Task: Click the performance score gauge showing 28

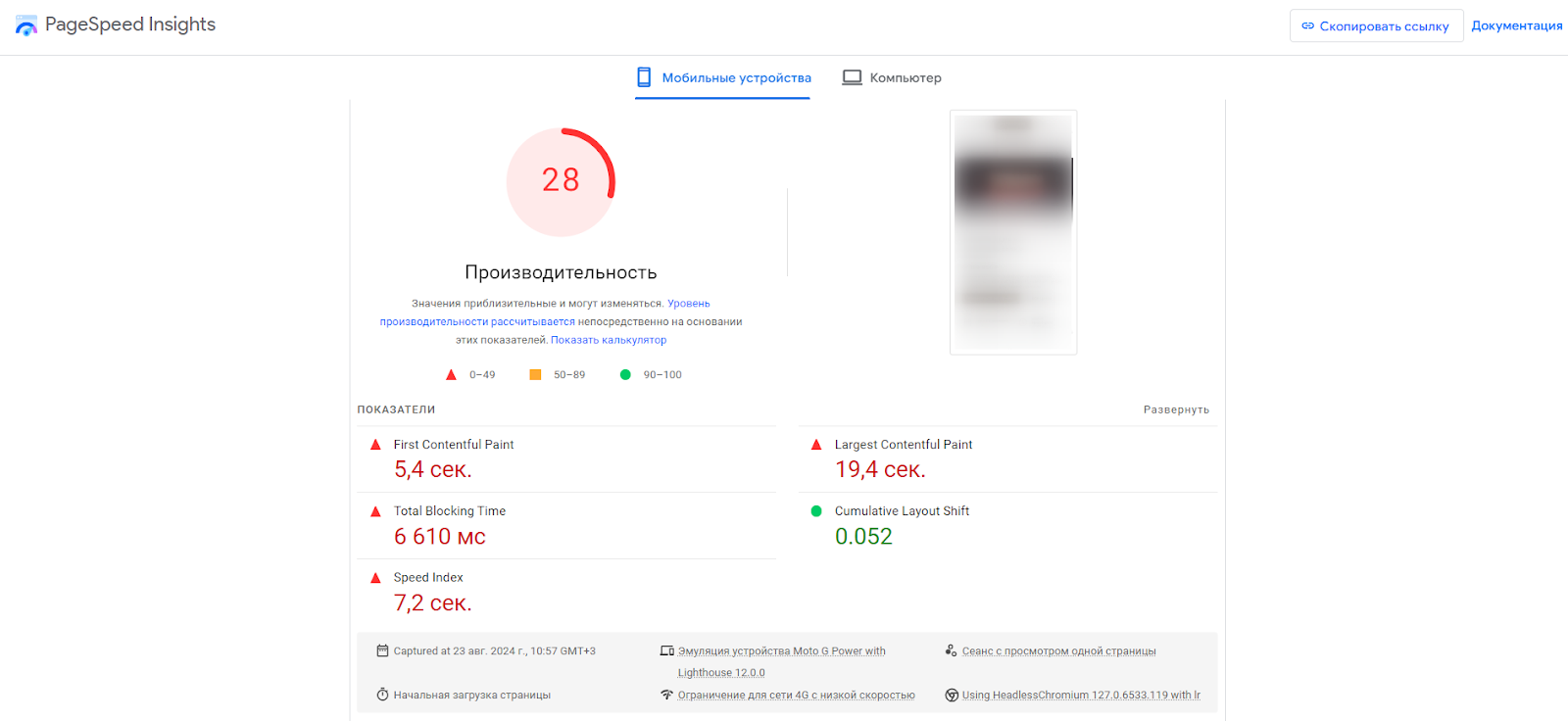Action: point(561,181)
